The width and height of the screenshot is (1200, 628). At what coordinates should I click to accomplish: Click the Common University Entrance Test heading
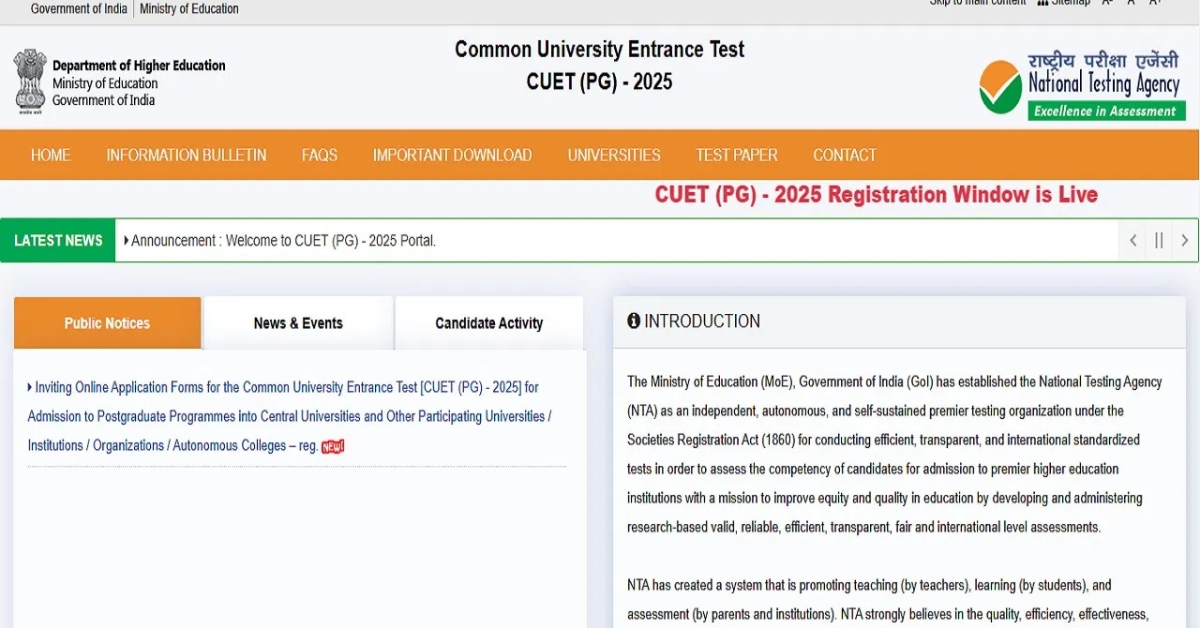pos(600,50)
